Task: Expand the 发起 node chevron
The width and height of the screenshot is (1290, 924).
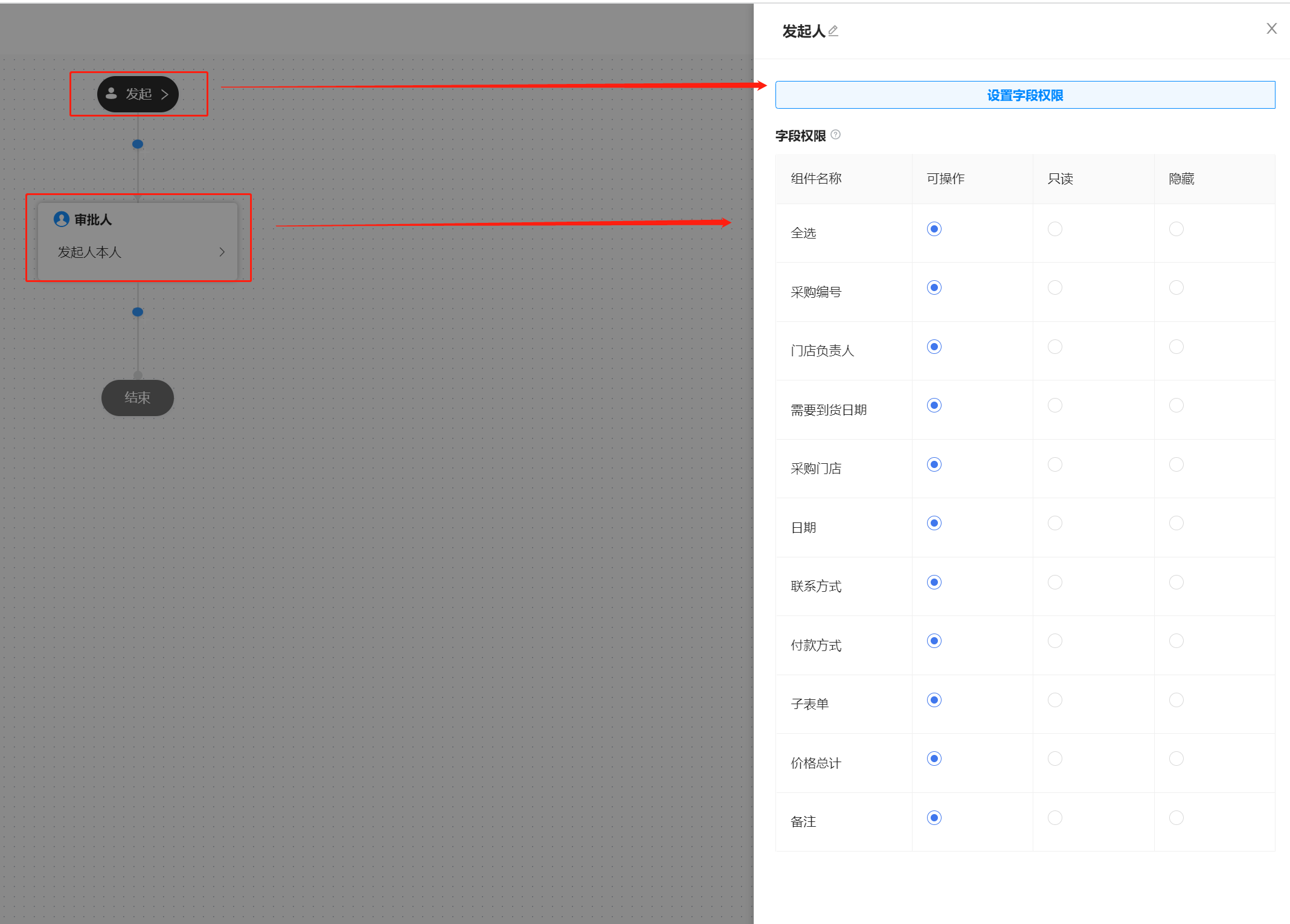Action: (x=164, y=94)
